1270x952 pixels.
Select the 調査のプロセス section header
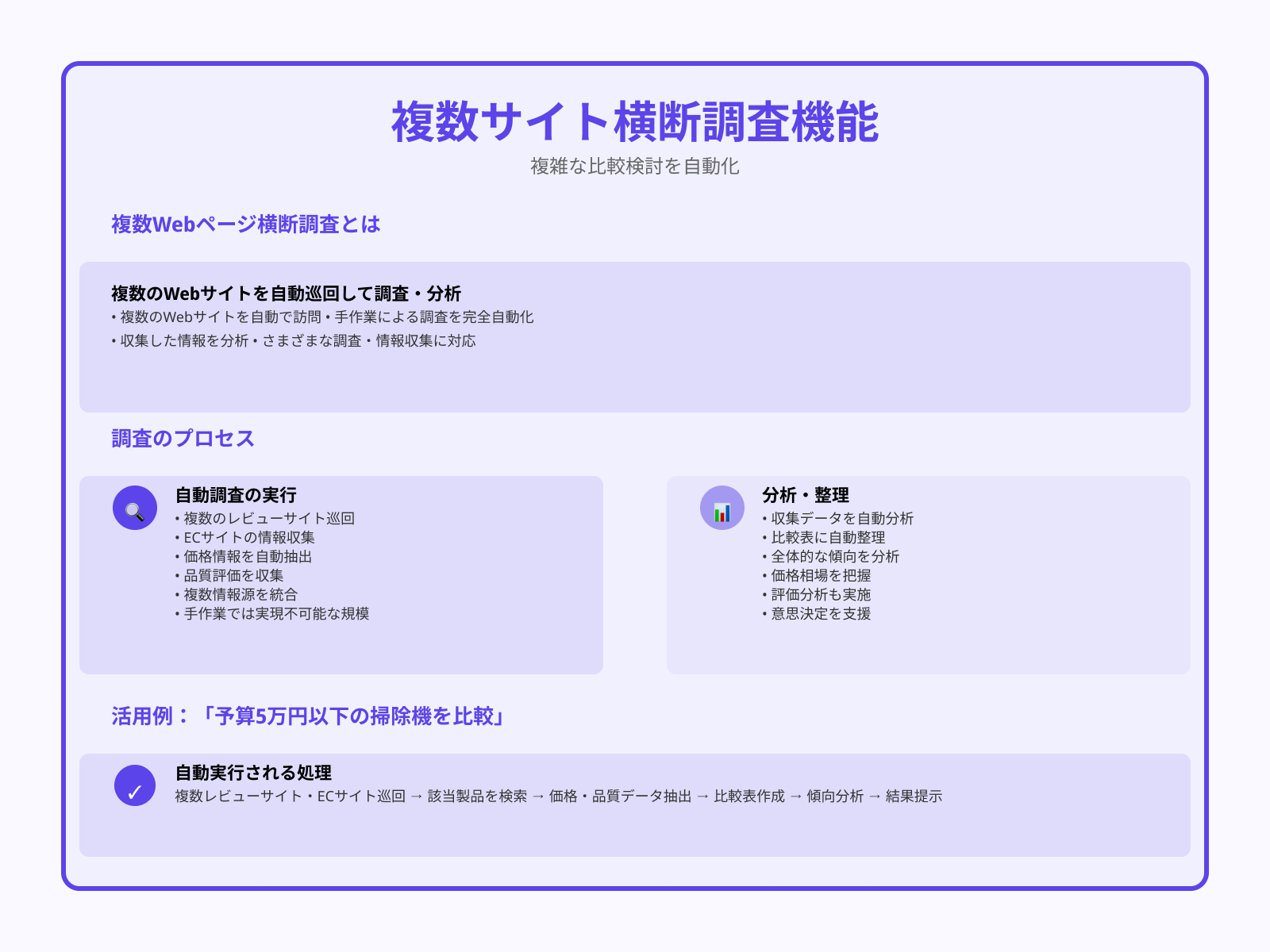point(182,437)
